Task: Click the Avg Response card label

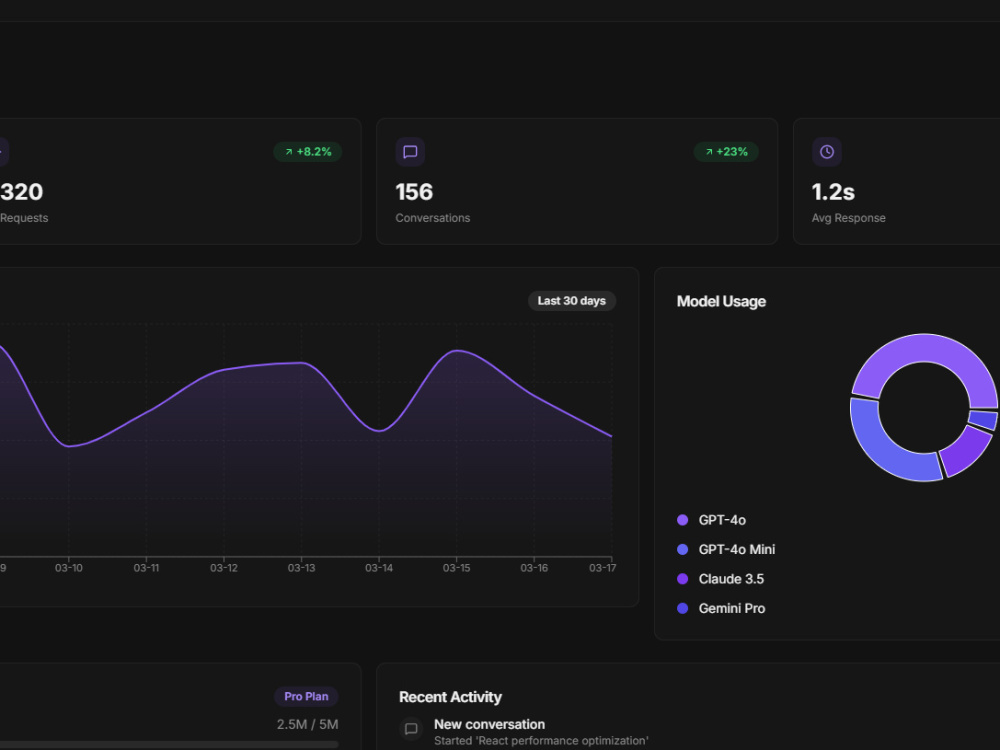Action: 848,218
